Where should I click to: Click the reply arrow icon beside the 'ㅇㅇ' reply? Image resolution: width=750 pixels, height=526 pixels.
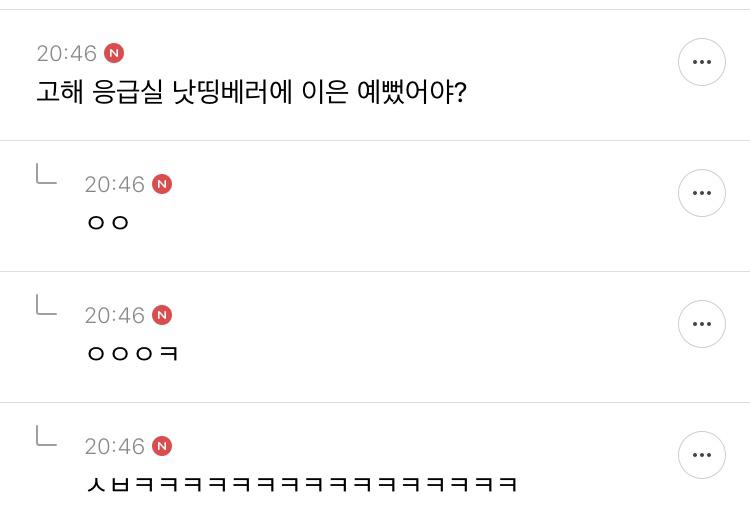[x=46, y=174]
